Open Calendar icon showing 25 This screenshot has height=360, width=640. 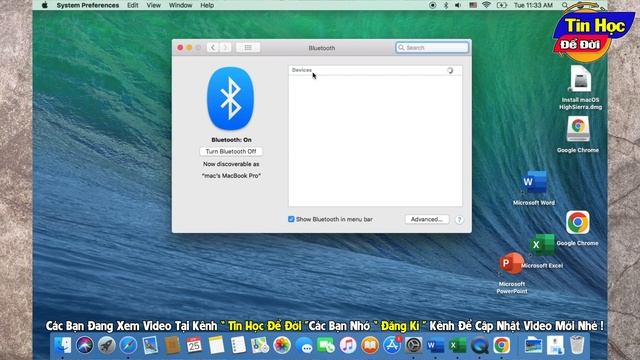(194, 345)
